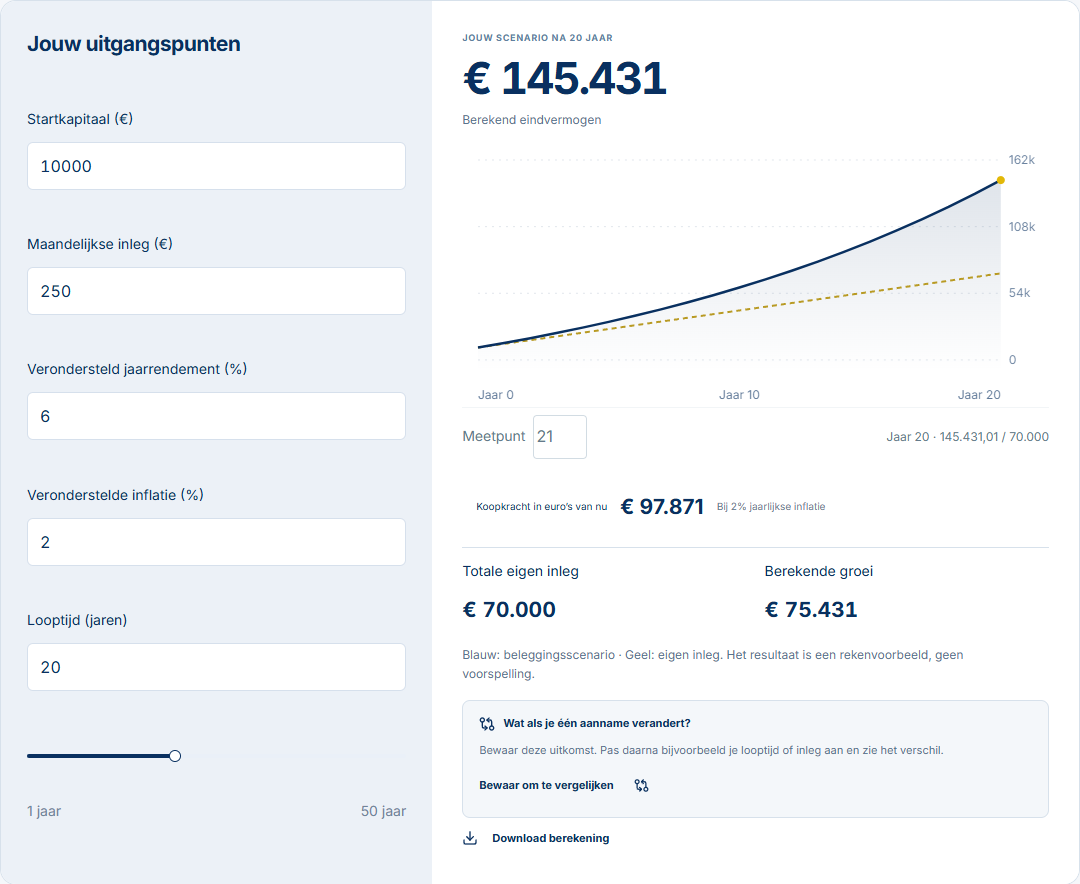Click the '50 jaar' slider maximum label
This screenshot has height=884, width=1080.
384,811
